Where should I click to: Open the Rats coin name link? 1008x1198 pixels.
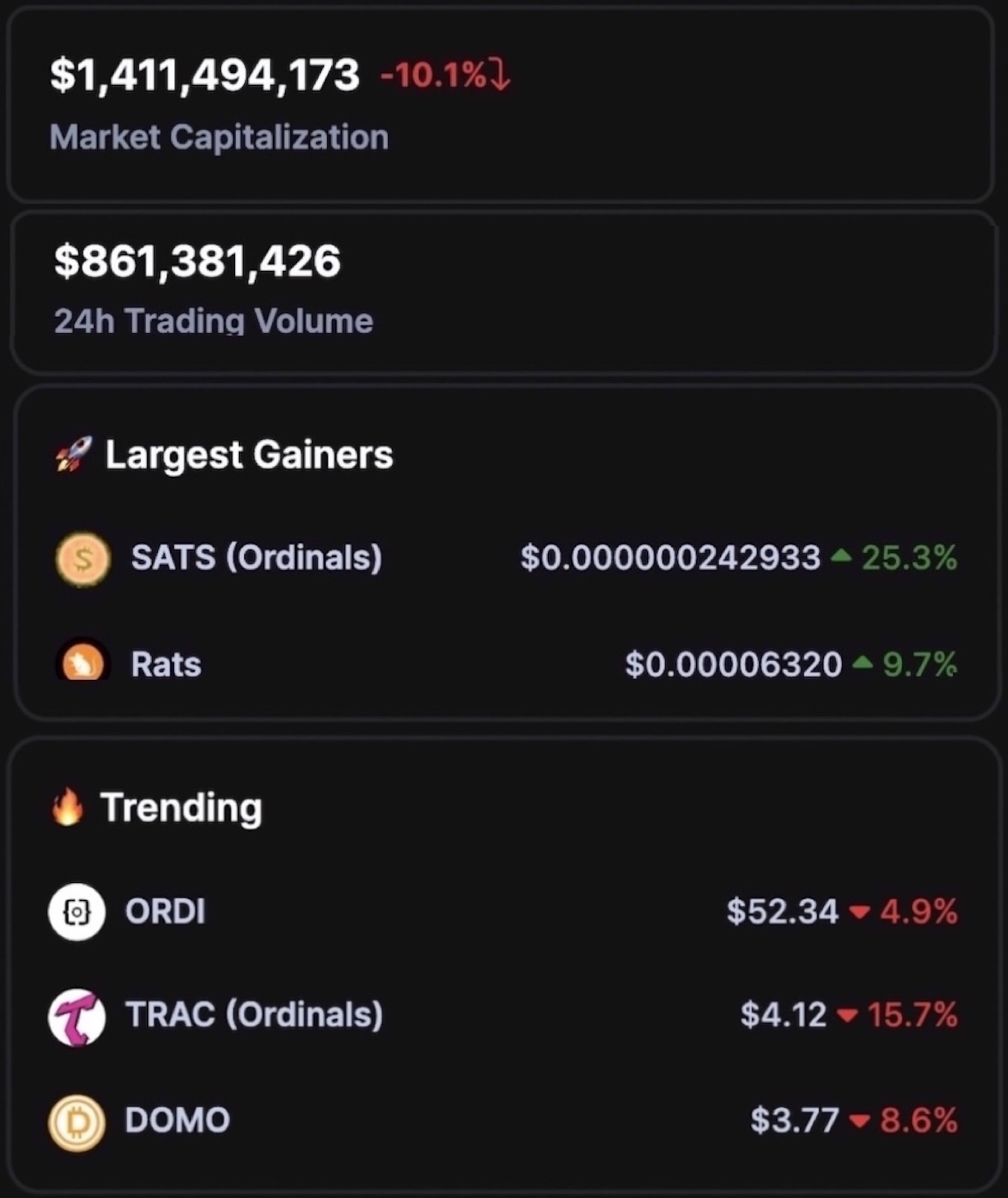click(166, 665)
